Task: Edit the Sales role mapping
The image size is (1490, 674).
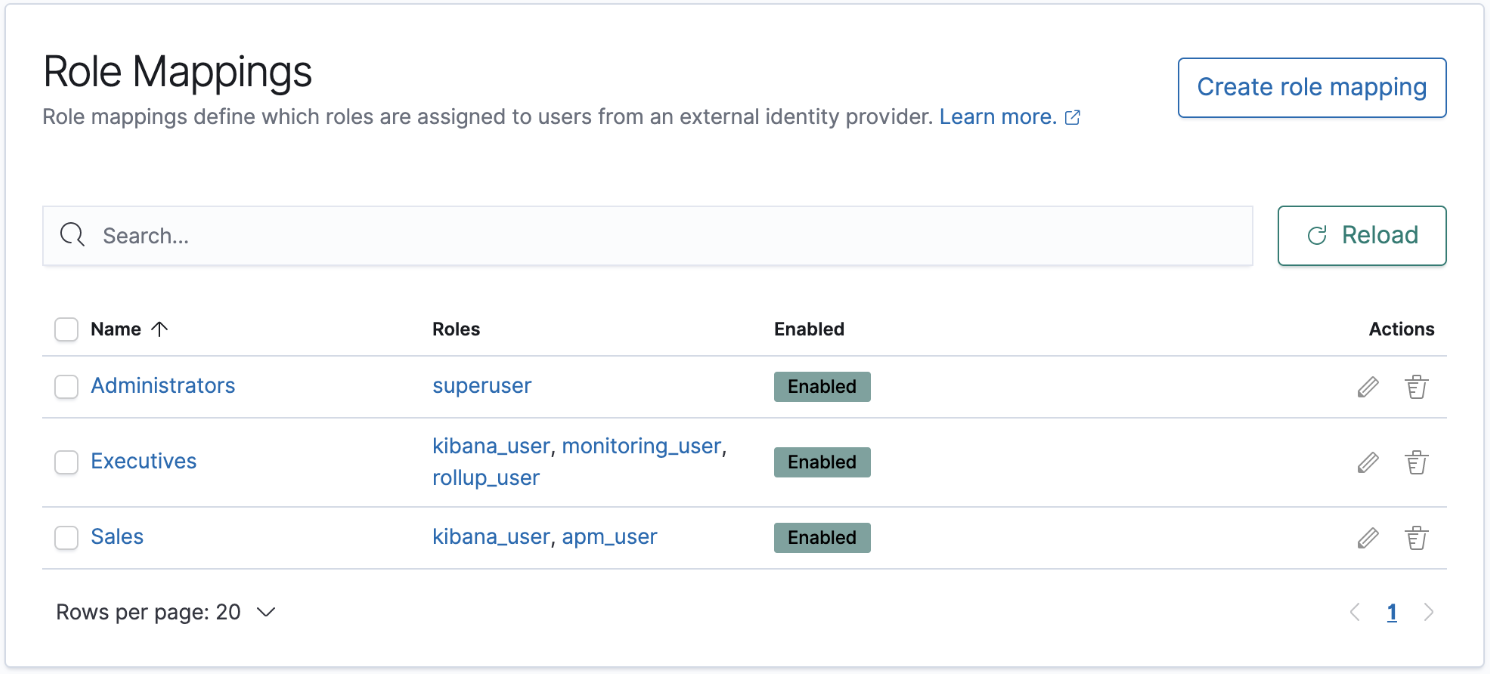Action: 1368,538
